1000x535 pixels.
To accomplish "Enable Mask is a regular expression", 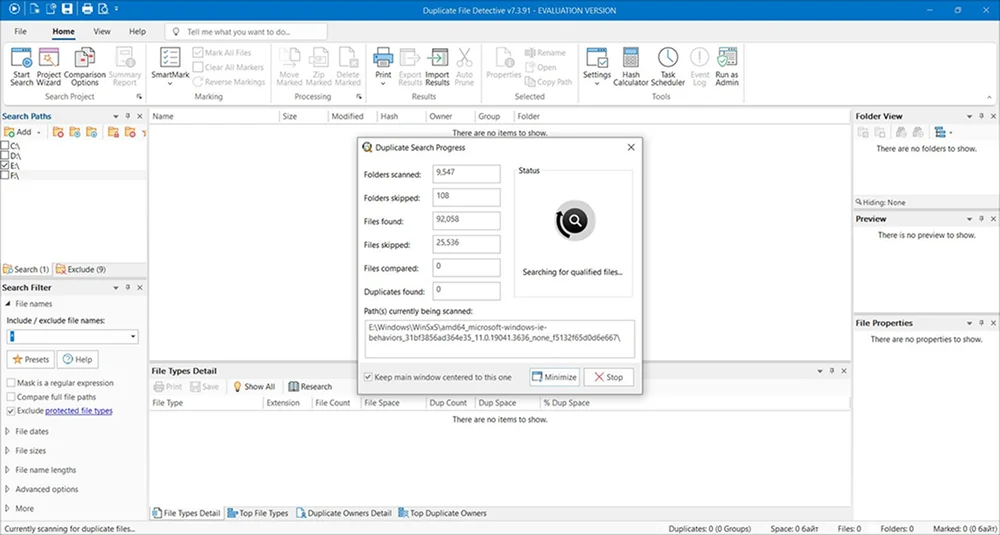I will [11, 383].
